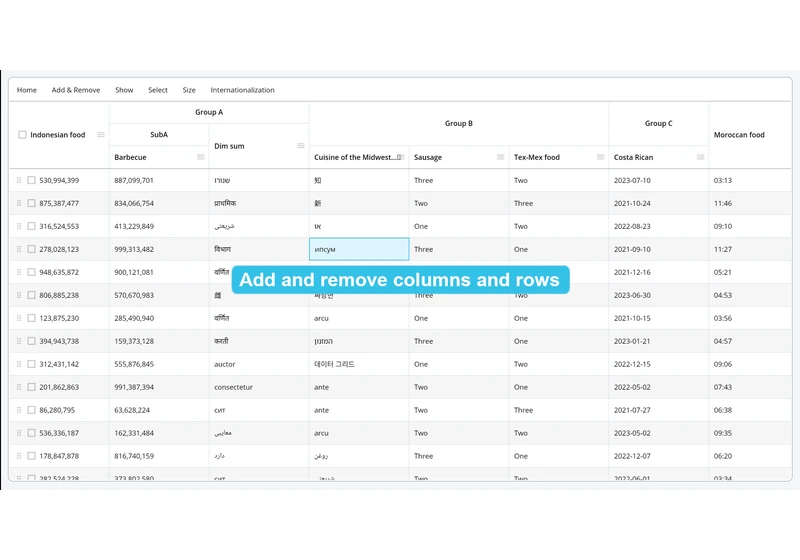Open Barbecue column menu icon
This screenshot has width=800, height=560.
[201, 157]
